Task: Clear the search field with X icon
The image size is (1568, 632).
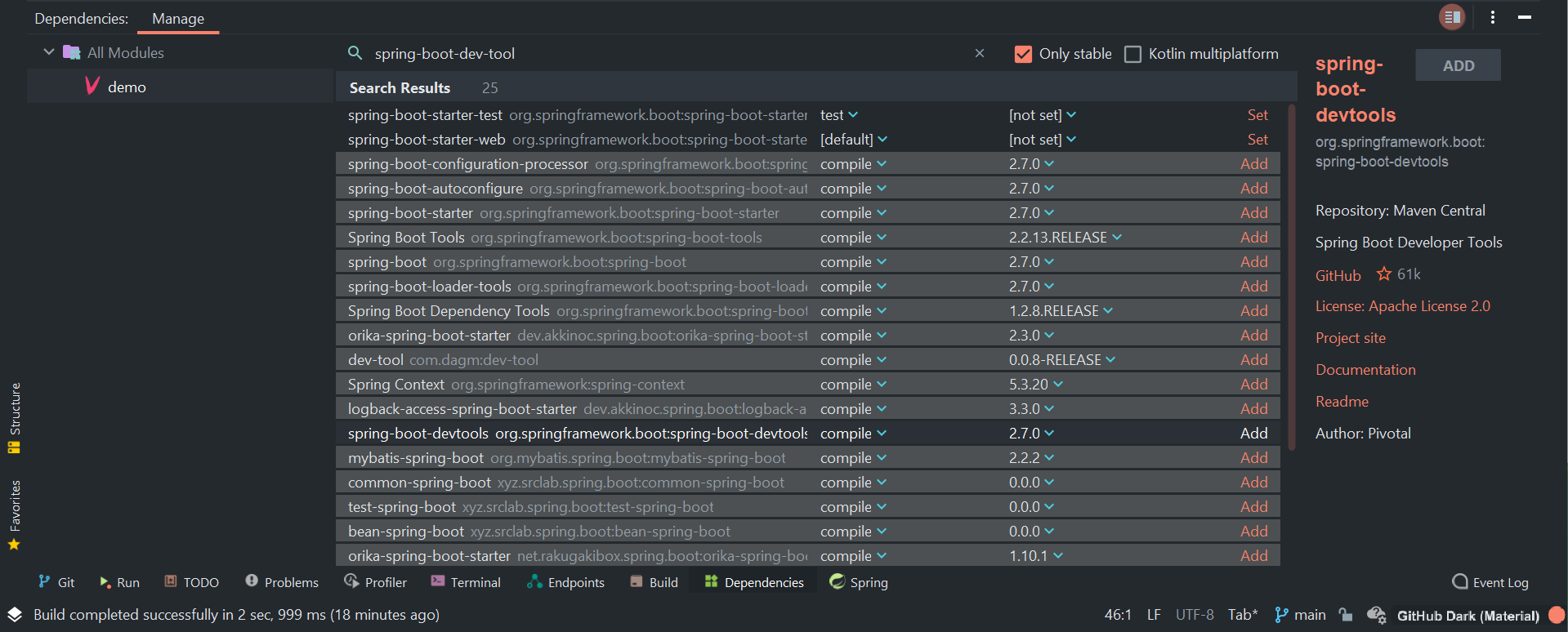Action: pyautogui.click(x=980, y=53)
